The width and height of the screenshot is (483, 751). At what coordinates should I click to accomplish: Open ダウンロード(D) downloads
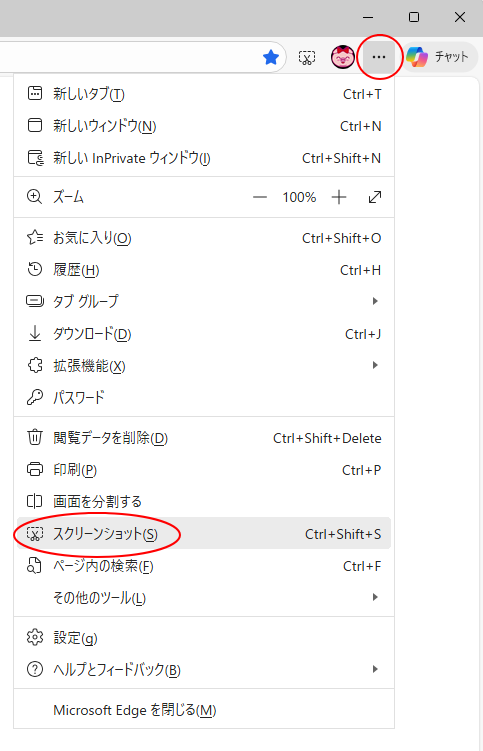coord(204,334)
